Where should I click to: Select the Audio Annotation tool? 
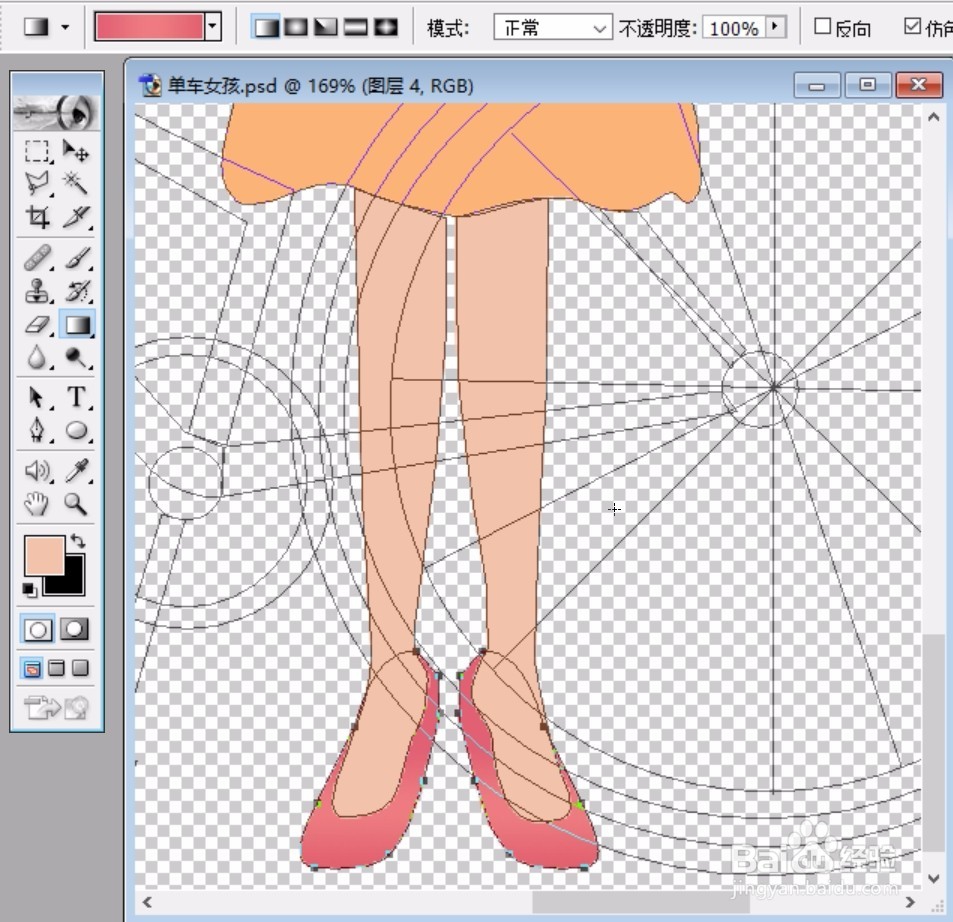pyautogui.click(x=37, y=470)
